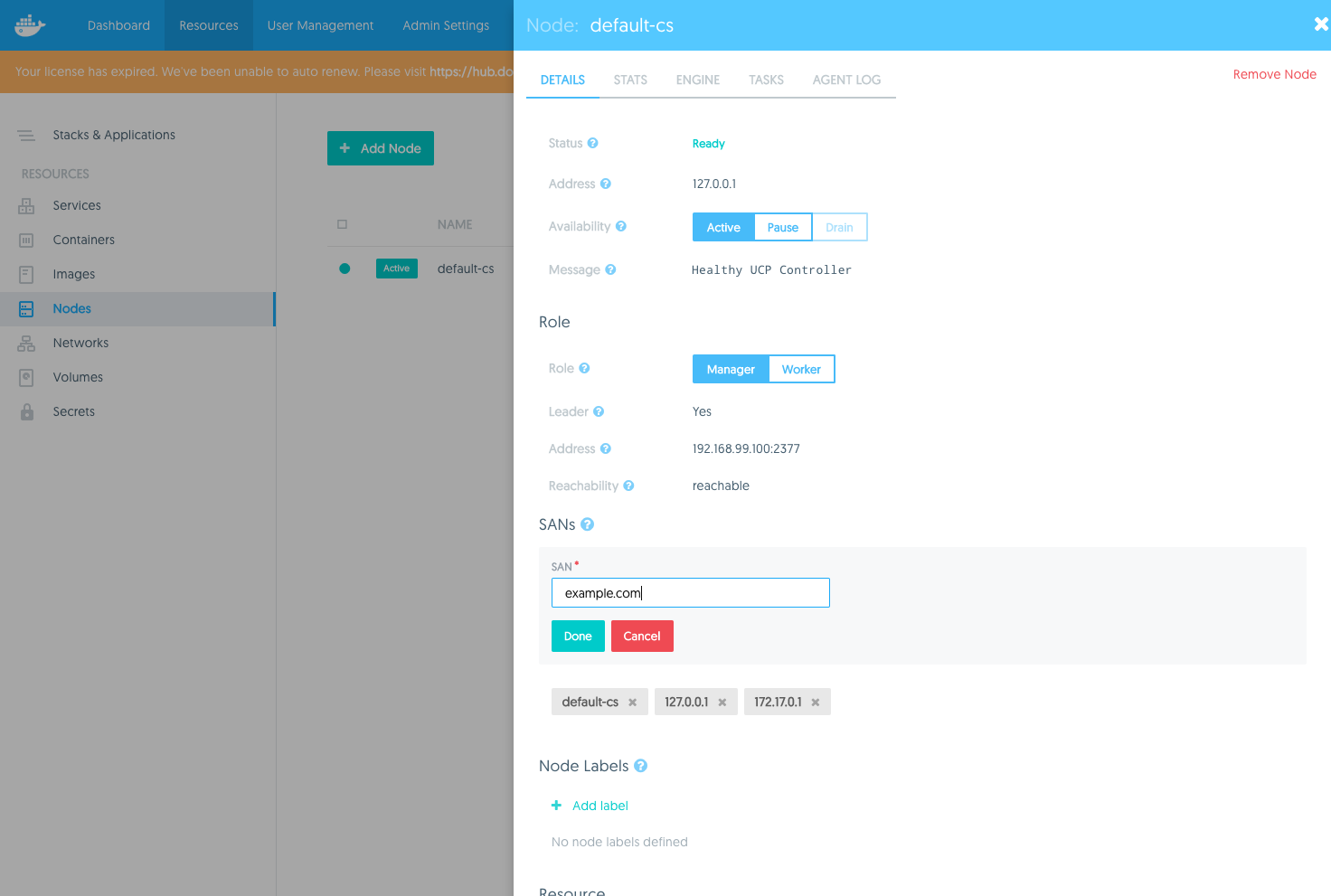
Task: Set availability to Drain
Action: [x=839, y=228]
